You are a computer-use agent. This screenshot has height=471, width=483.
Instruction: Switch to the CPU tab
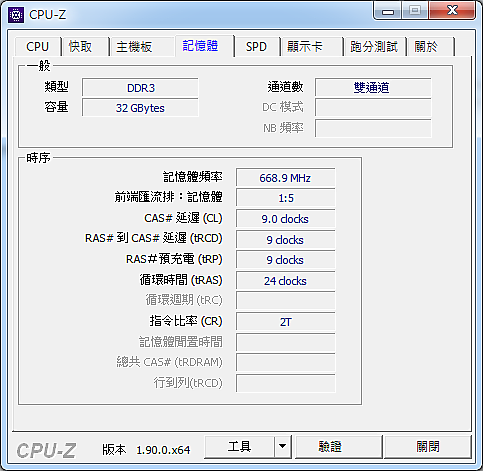click(38, 47)
